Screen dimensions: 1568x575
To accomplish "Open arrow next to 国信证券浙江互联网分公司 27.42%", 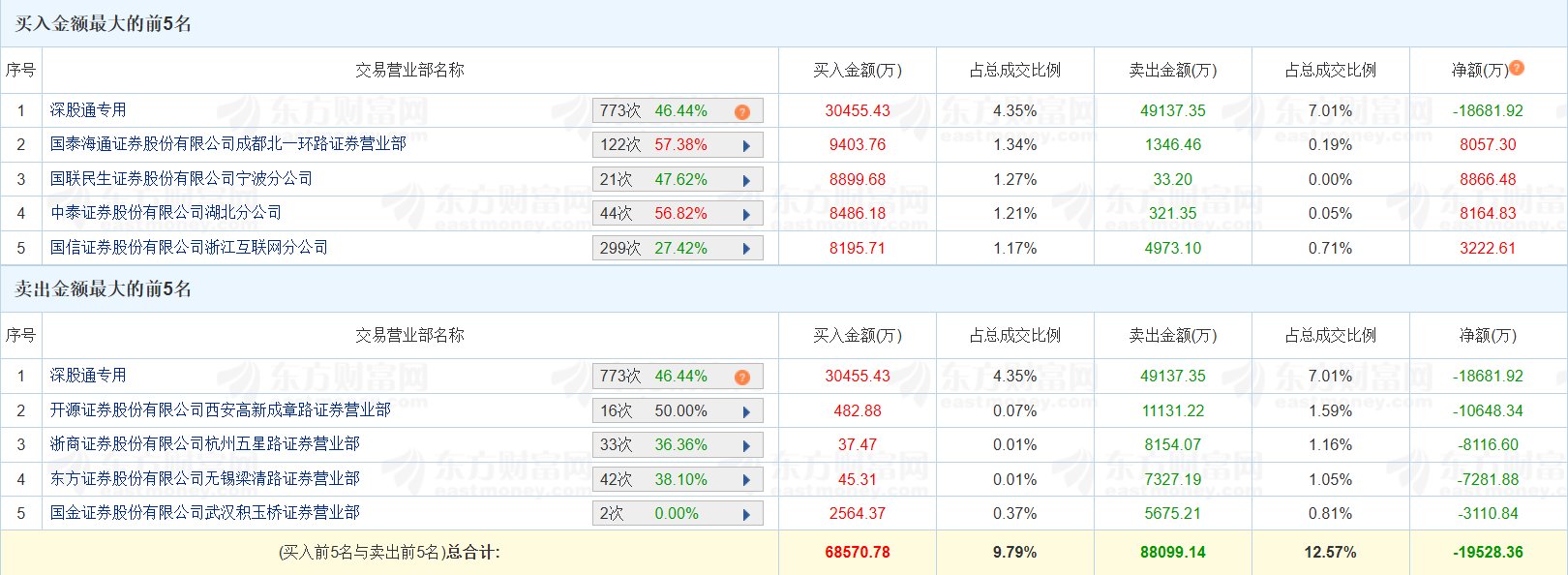I will coord(746,249).
